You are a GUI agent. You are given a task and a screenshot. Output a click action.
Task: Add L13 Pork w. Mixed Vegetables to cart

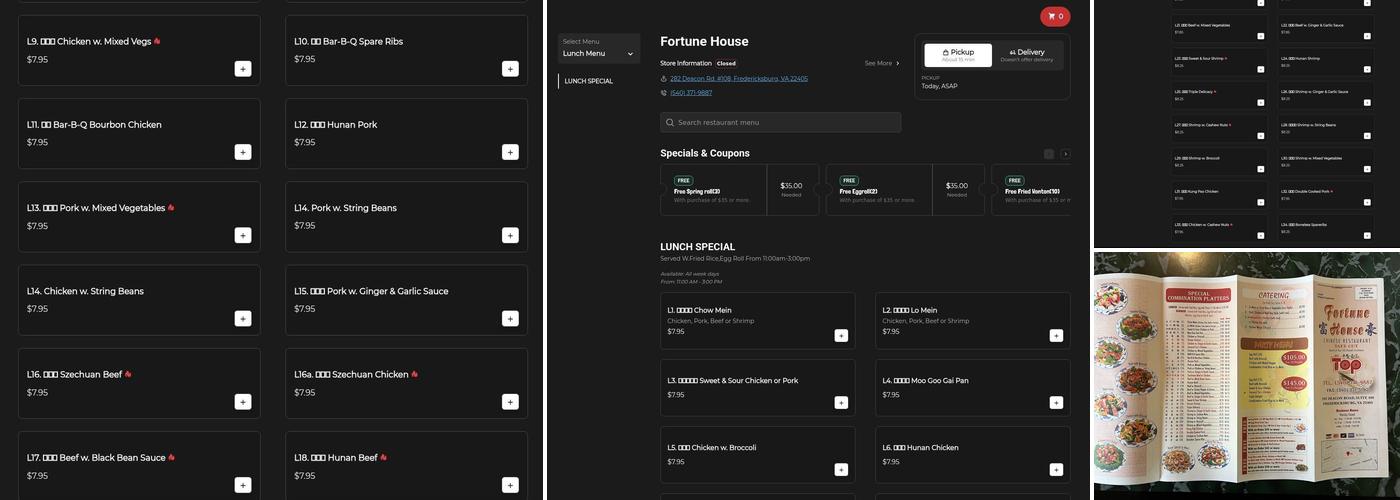[x=243, y=236]
